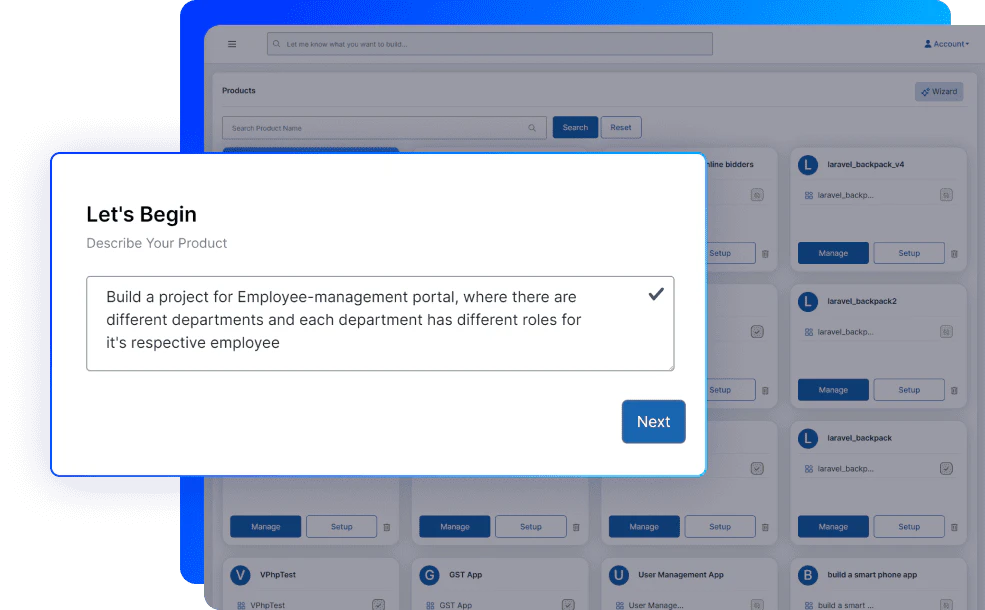
Task: Click the Next button in dialog
Action: (x=653, y=422)
